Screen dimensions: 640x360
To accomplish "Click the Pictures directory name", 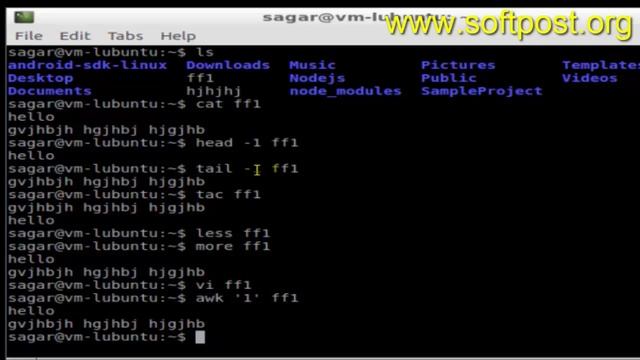I will [x=458, y=65].
